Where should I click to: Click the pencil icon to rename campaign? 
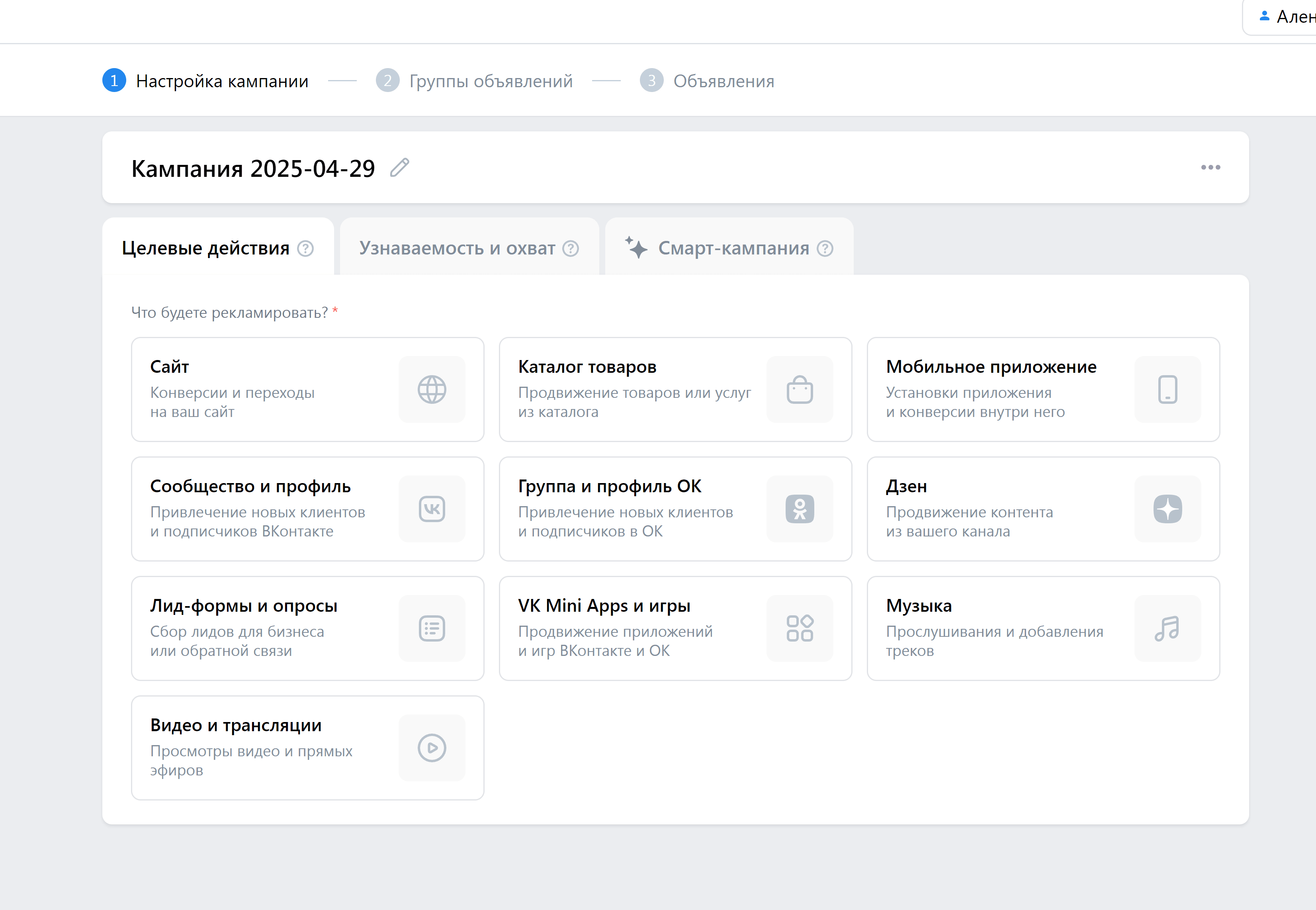coord(399,168)
